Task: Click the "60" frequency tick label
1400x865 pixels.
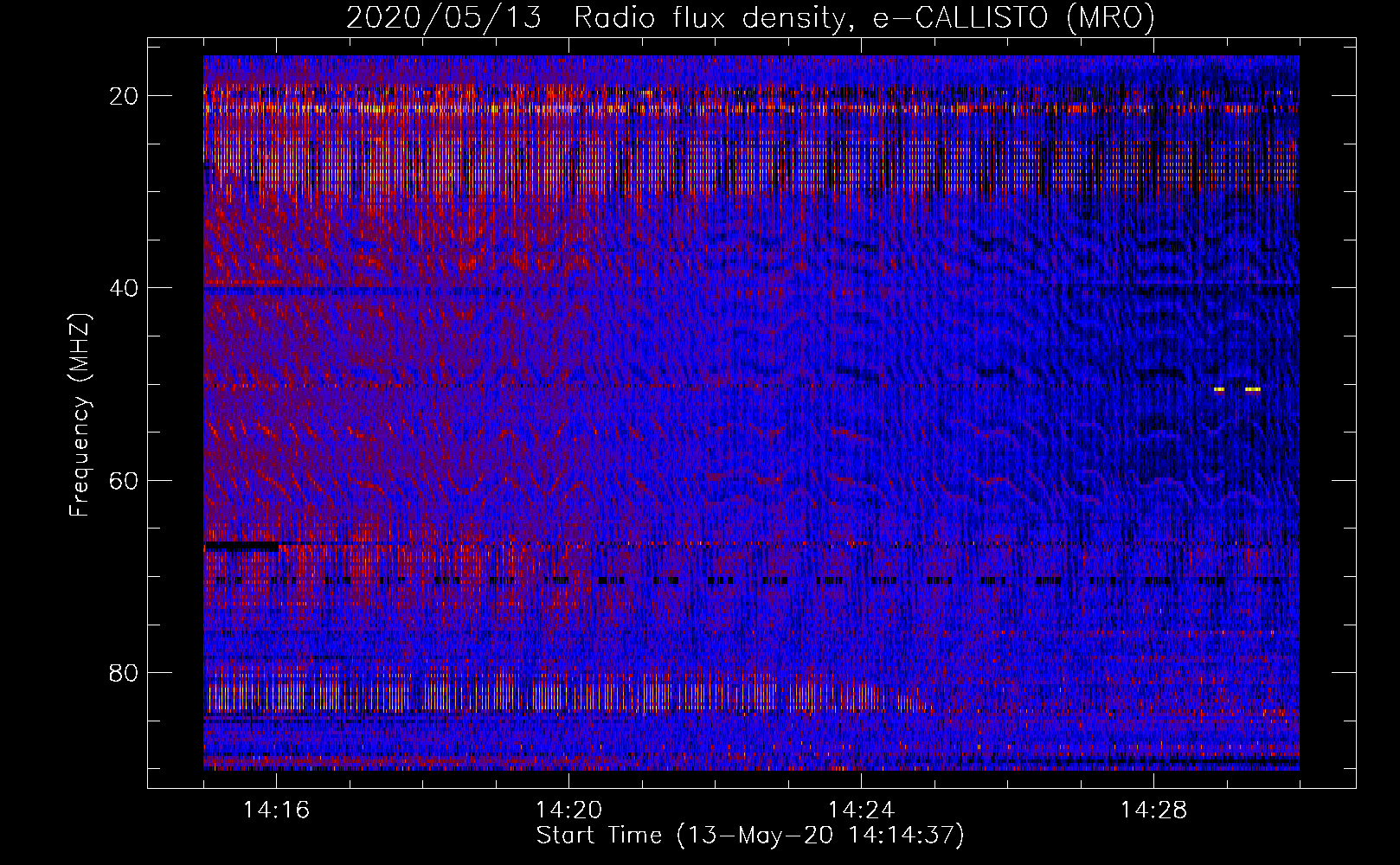Action: [125, 481]
